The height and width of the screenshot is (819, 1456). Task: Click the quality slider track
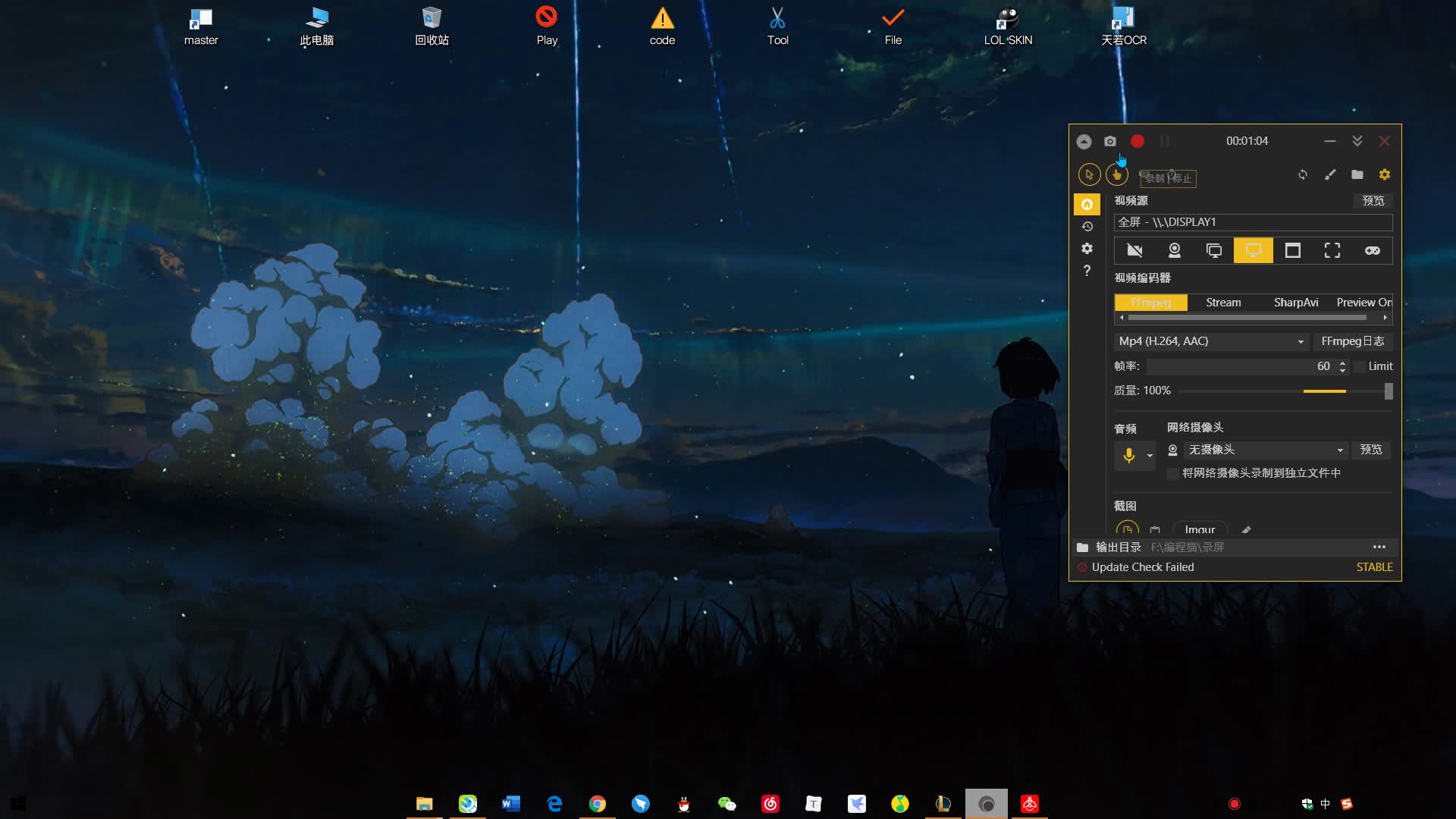(x=1285, y=391)
